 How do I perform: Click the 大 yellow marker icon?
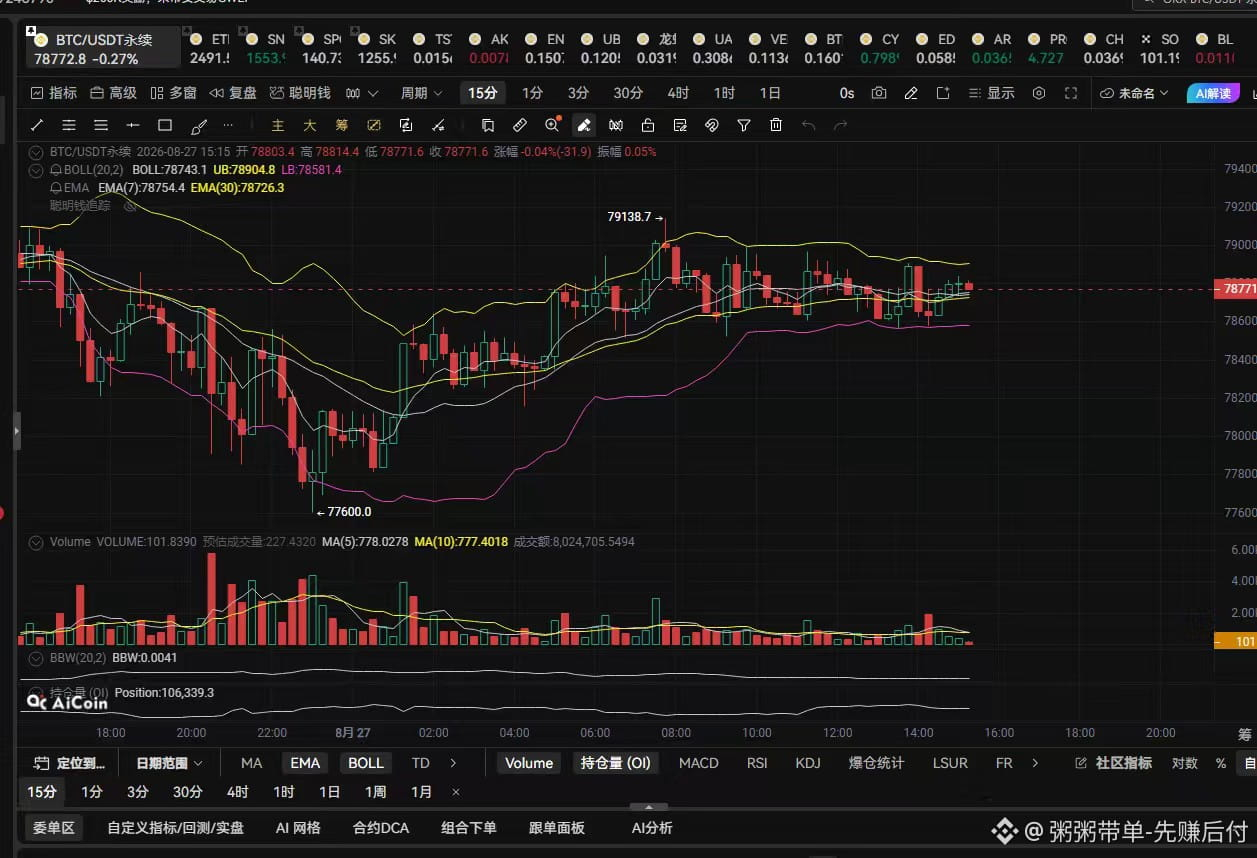click(310, 126)
